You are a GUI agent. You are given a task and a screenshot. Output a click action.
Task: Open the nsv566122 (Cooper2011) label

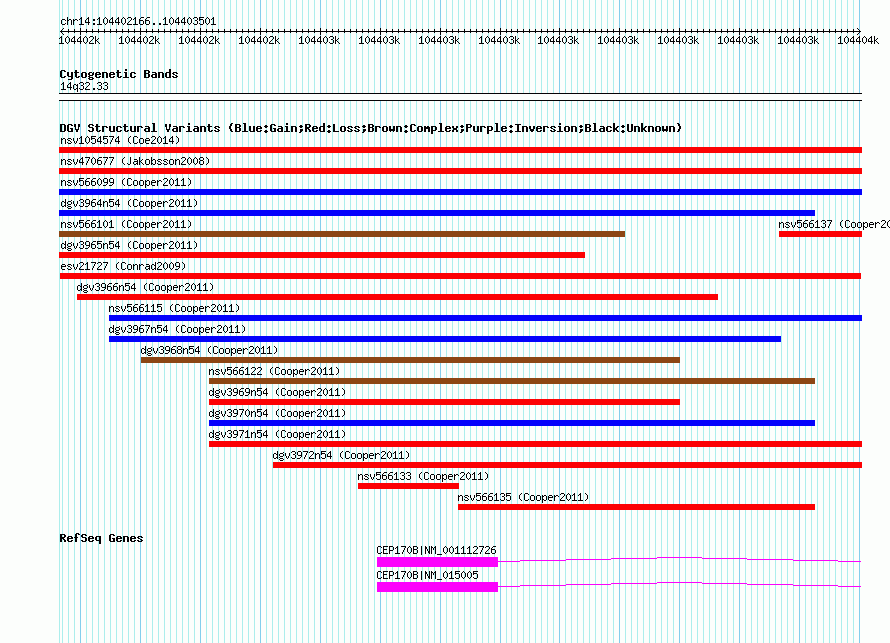(274, 371)
